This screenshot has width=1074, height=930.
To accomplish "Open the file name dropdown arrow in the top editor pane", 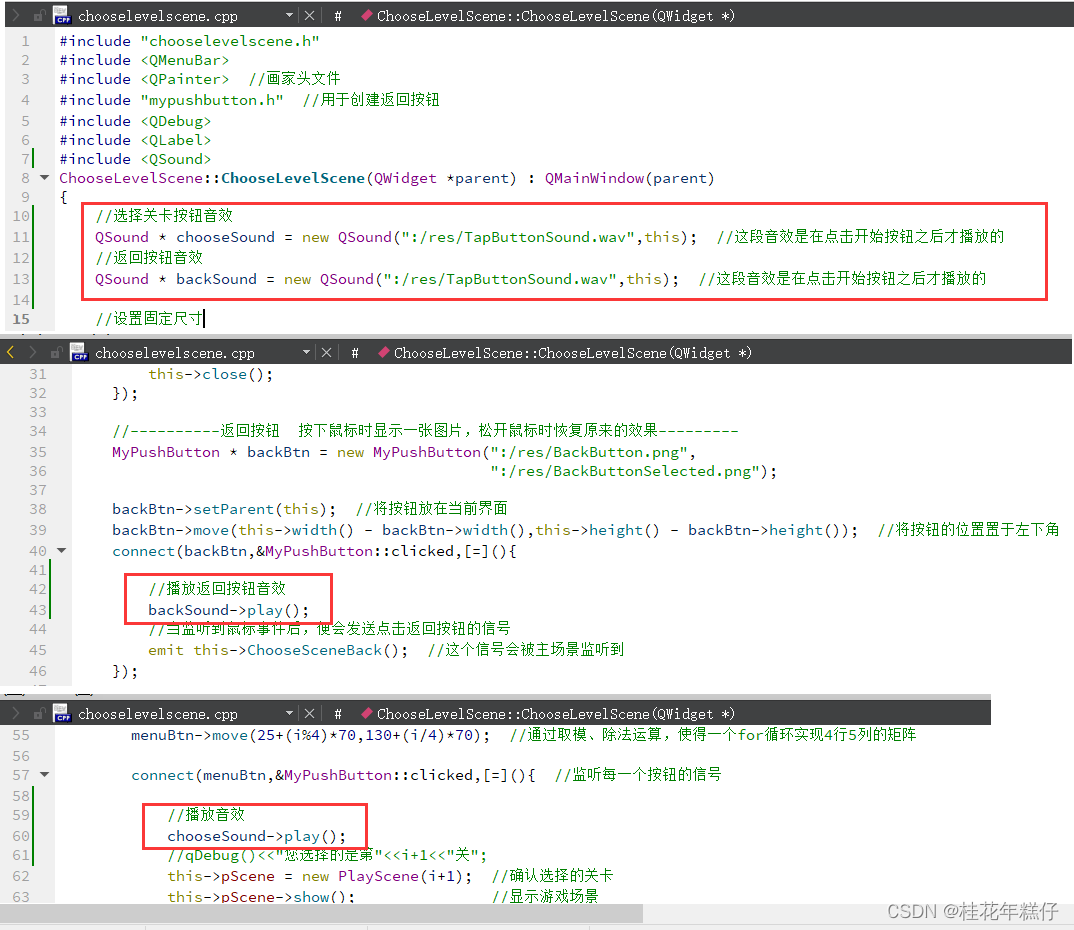I will point(290,14).
